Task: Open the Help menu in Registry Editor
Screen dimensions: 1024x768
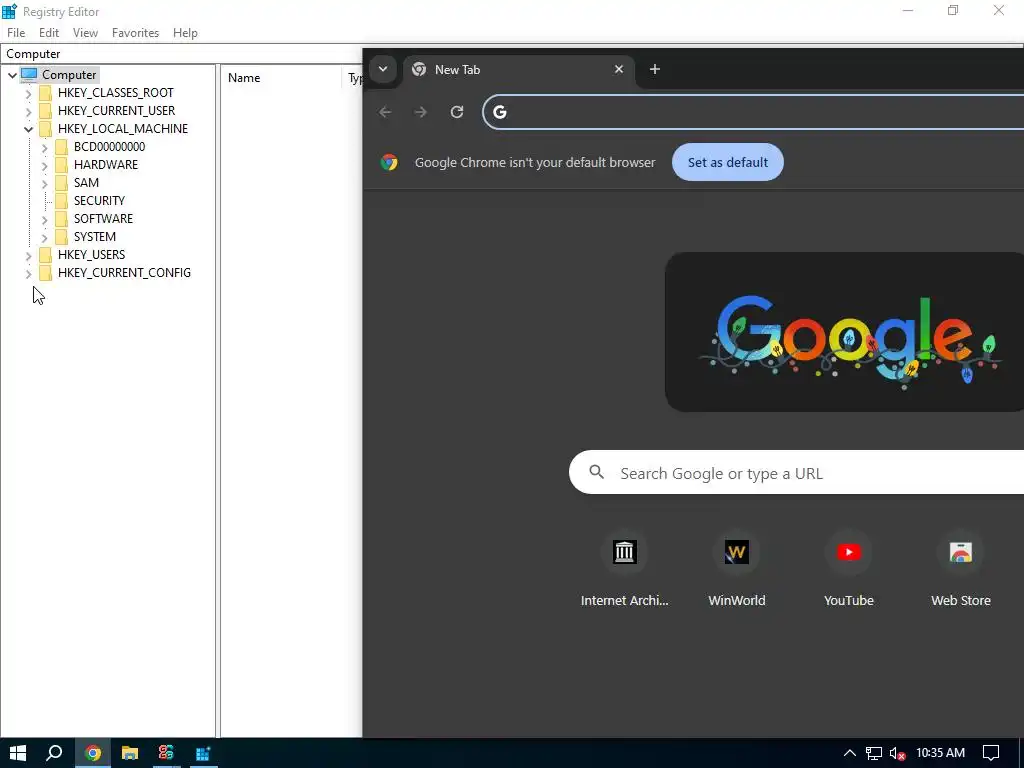Action: point(185,33)
